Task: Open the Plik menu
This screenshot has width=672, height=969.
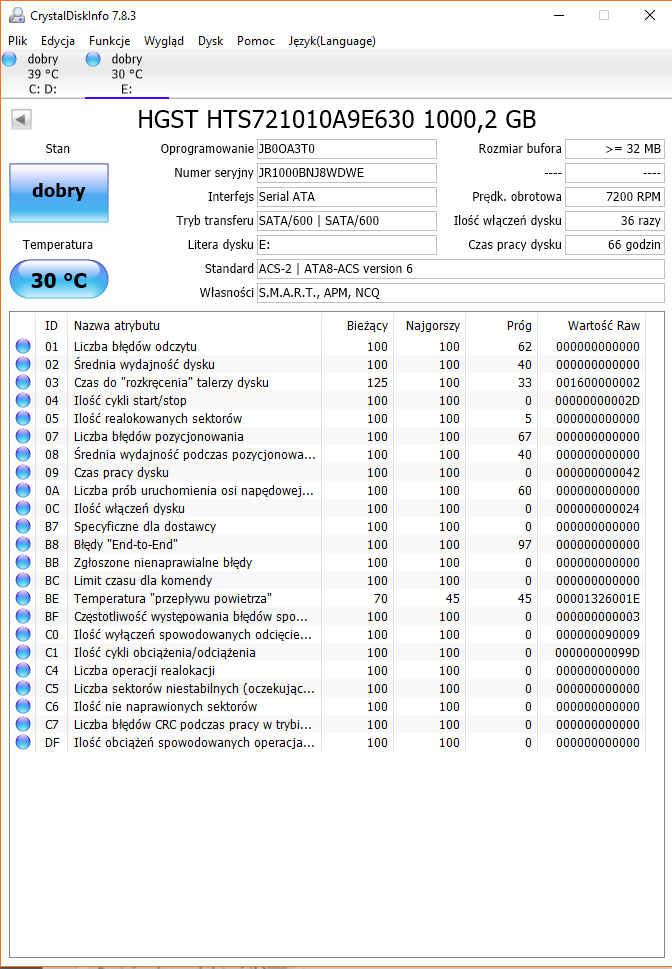Action: [x=18, y=41]
